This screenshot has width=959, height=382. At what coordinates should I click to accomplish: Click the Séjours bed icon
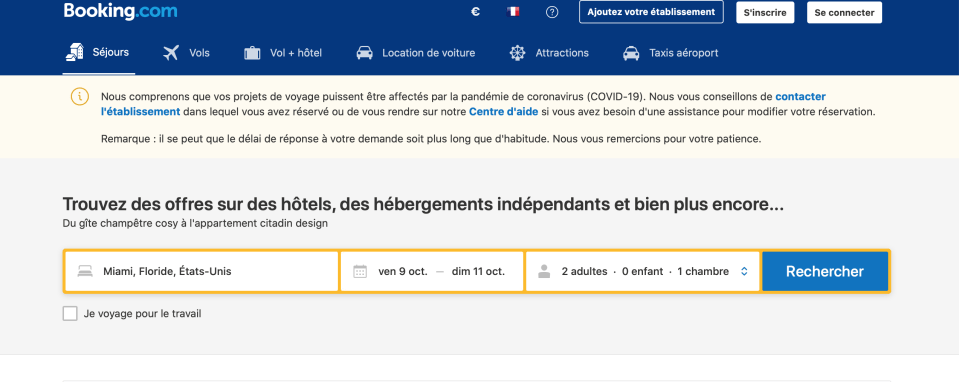point(75,53)
